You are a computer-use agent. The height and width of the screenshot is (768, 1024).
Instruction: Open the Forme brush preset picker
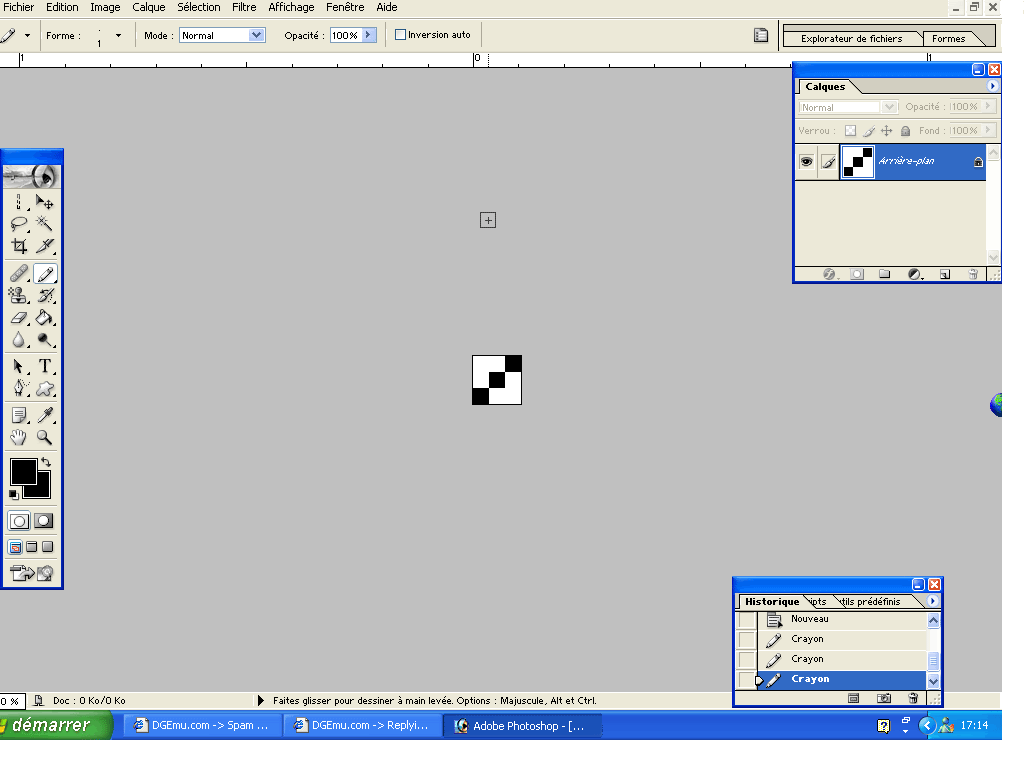click(x=118, y=35)
